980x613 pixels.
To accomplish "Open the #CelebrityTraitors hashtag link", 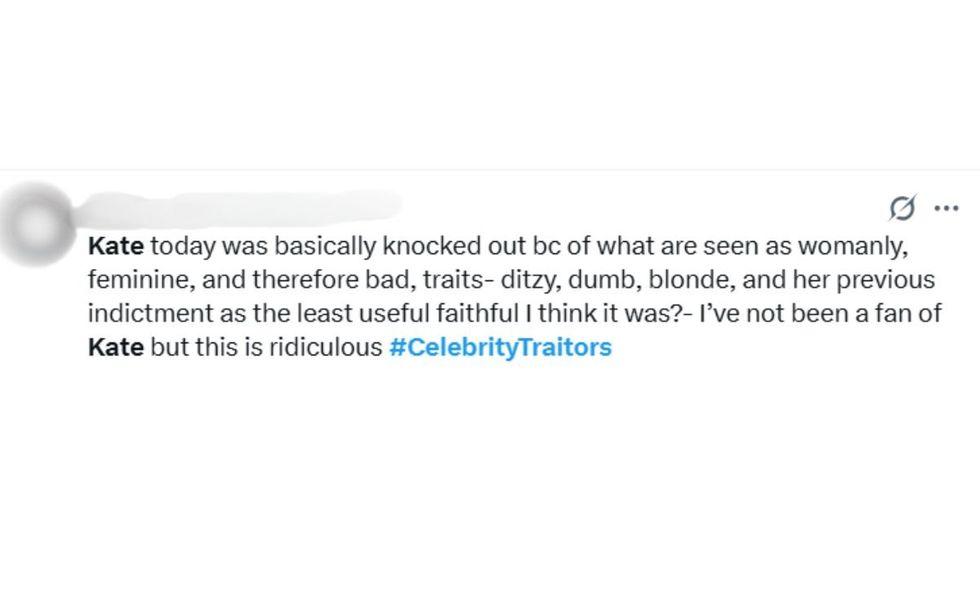I will pyautogui.click(x=499, y=349).
